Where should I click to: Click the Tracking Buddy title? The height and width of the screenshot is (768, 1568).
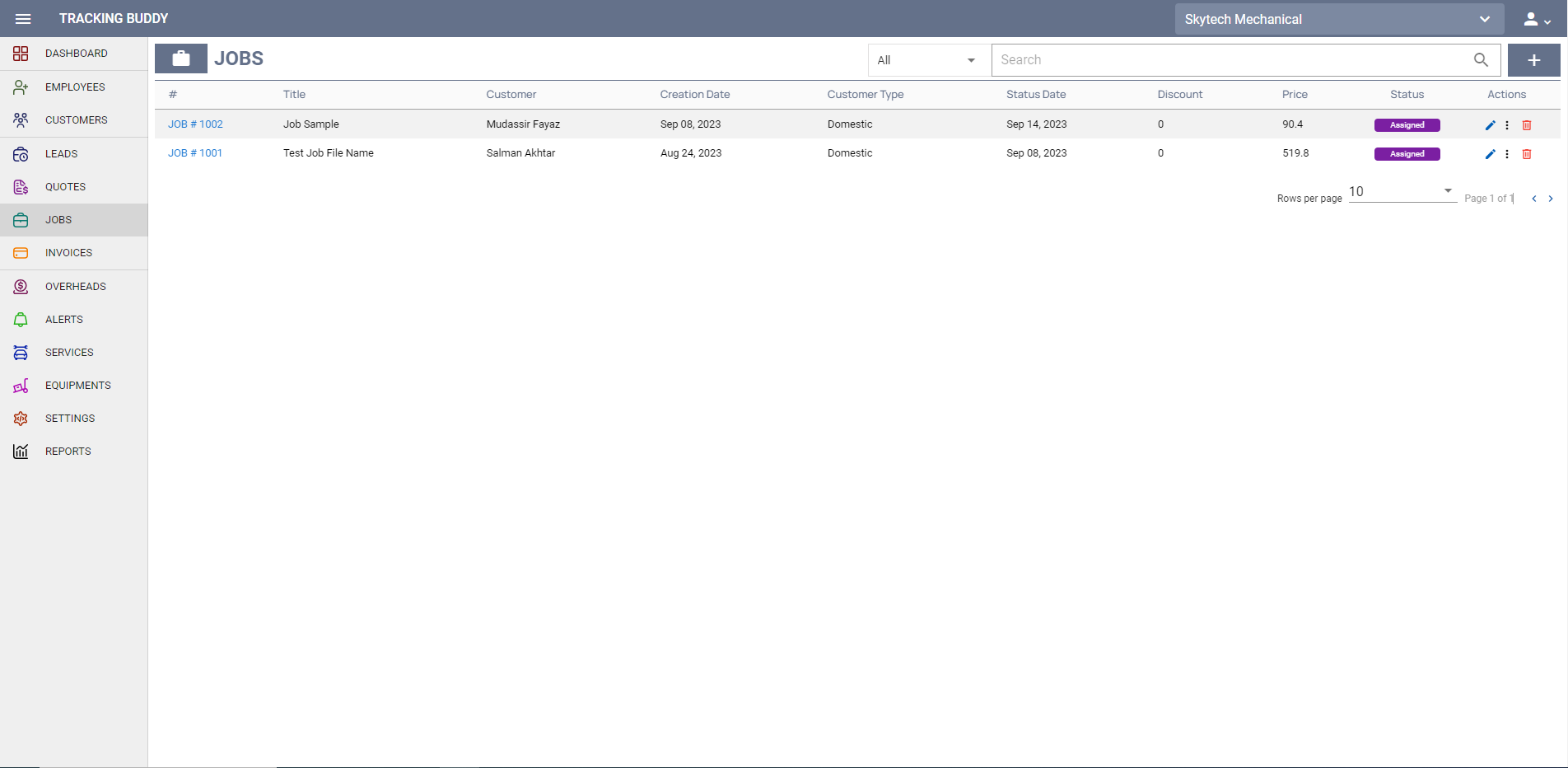[114, 18]
